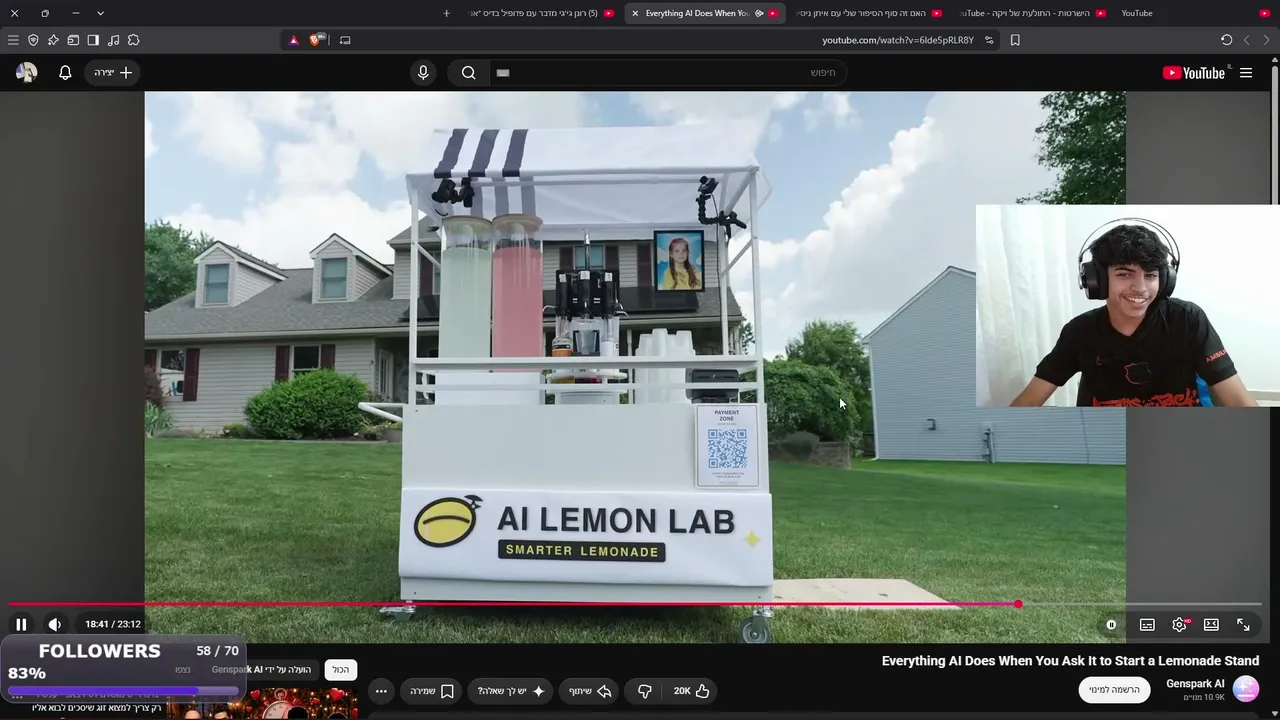
Task: Open the Create (יצירה) button
Action: [112, 73]
